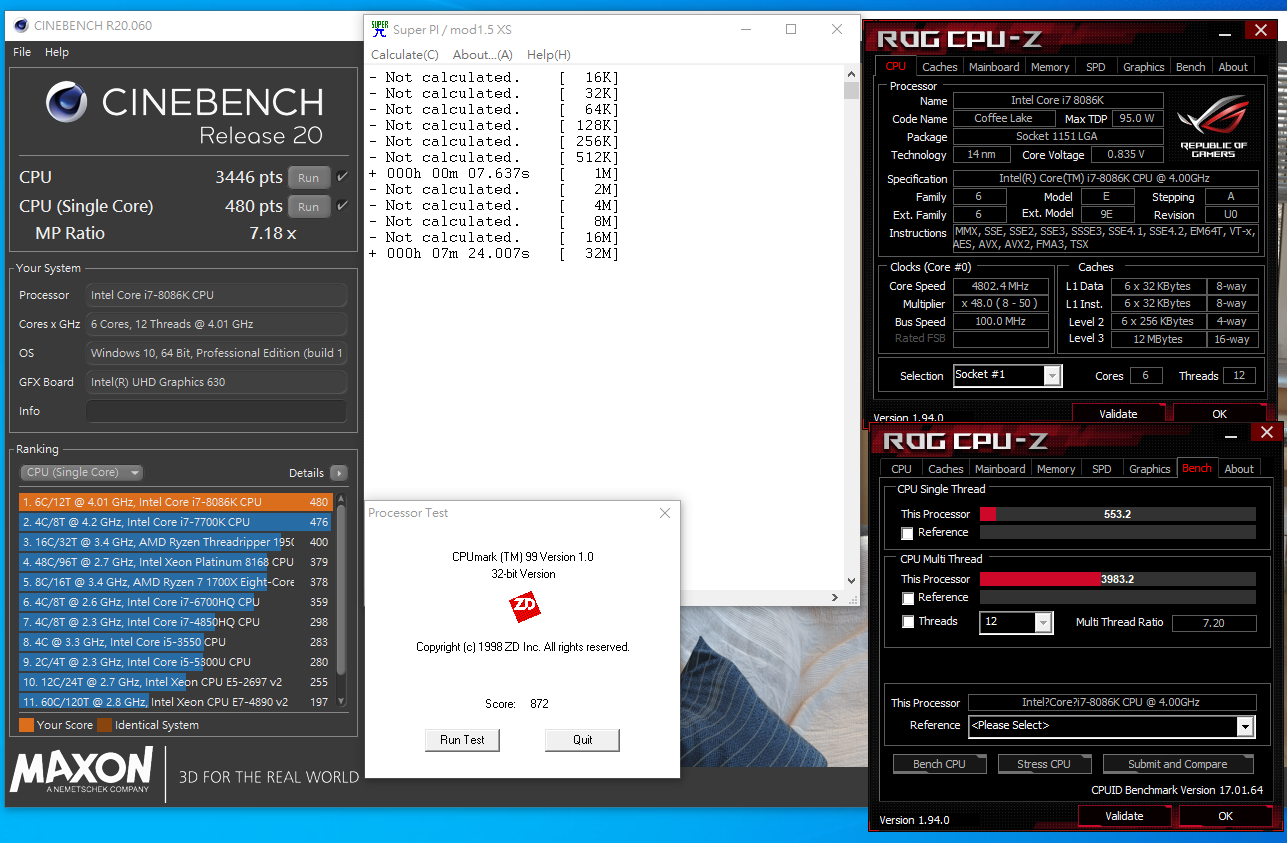Click Quit in Processor Test dialog
This screenshot has height=843, width=1287.
click(x=582, y=740)
